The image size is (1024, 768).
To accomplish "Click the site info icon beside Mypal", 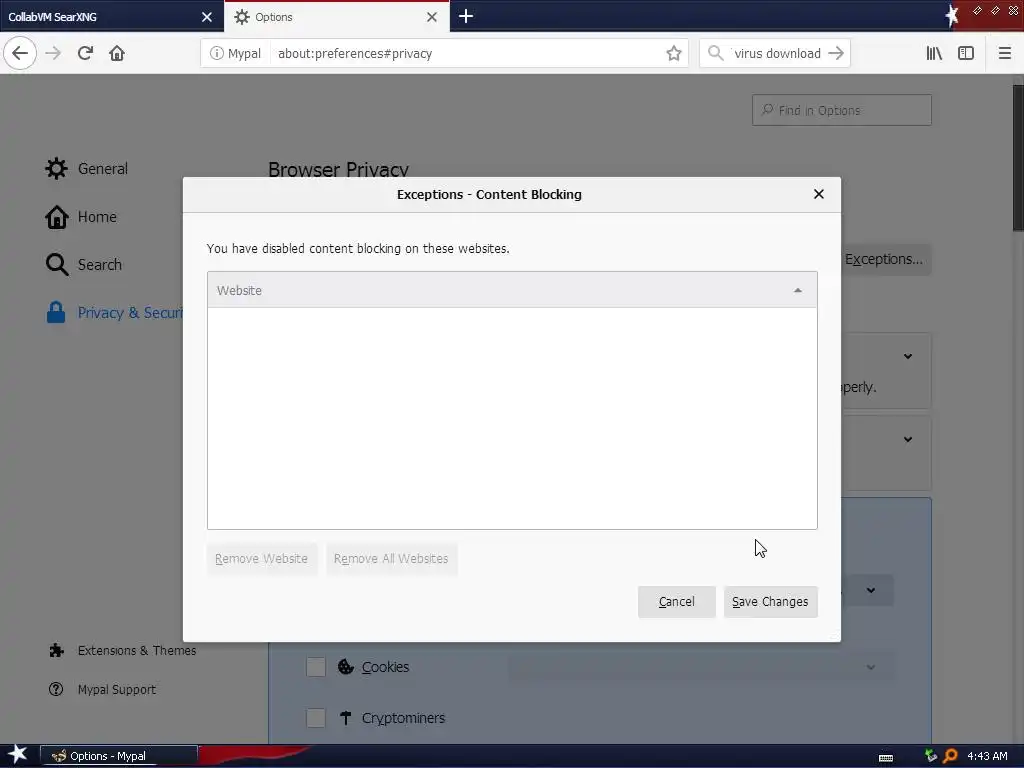I will click(x=216, y=54).
